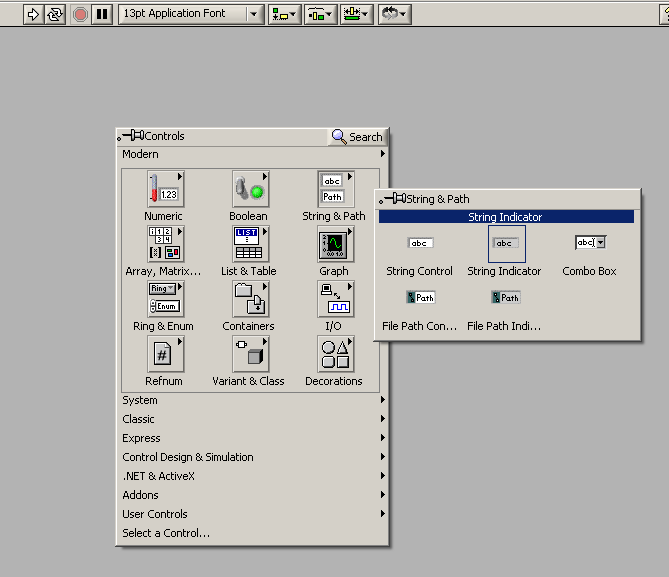Open the Reorder toolbar menu
The width and height of the screenshot is (669, 577).
point(395,15)
